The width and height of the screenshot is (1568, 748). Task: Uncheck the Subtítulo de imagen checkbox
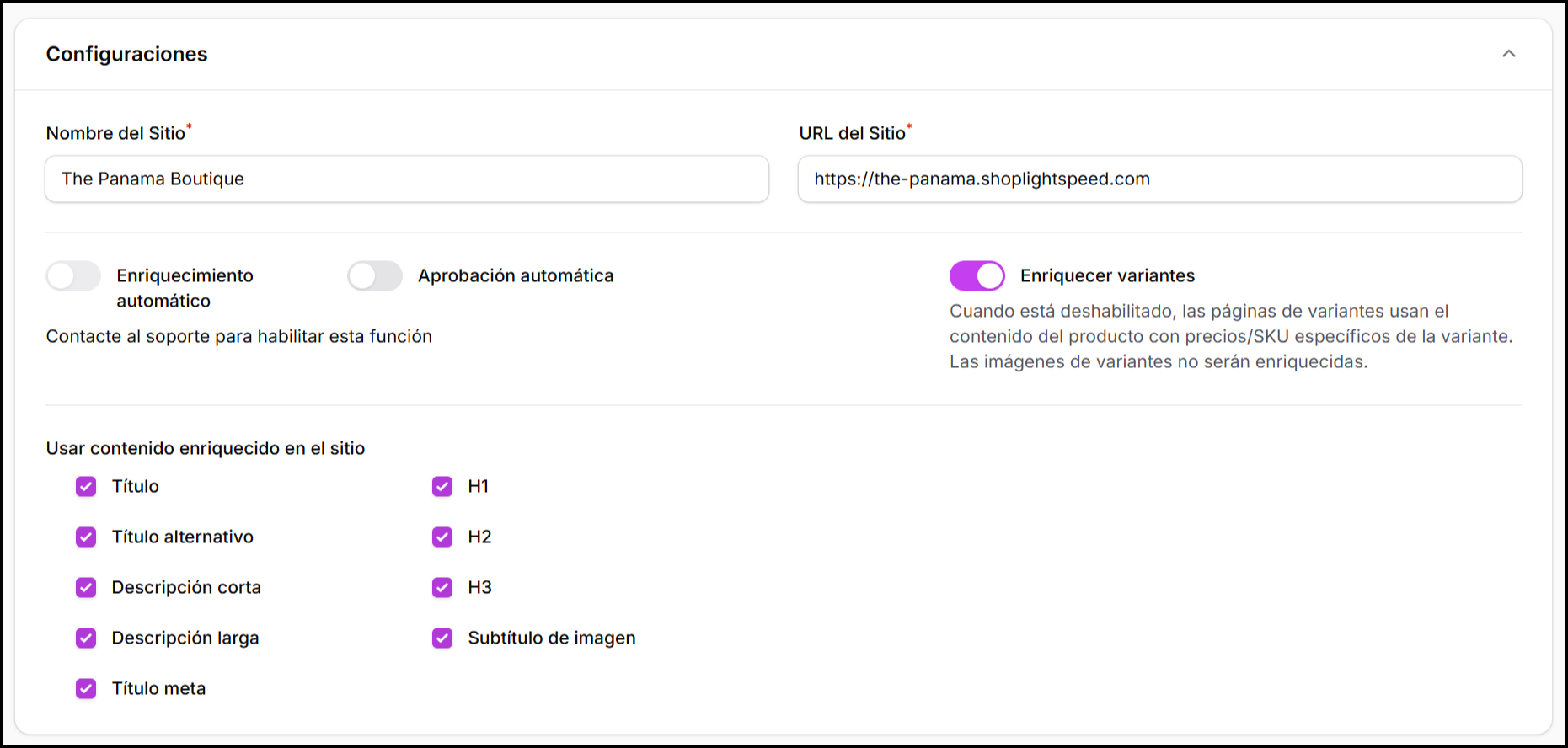coord(442,638)
